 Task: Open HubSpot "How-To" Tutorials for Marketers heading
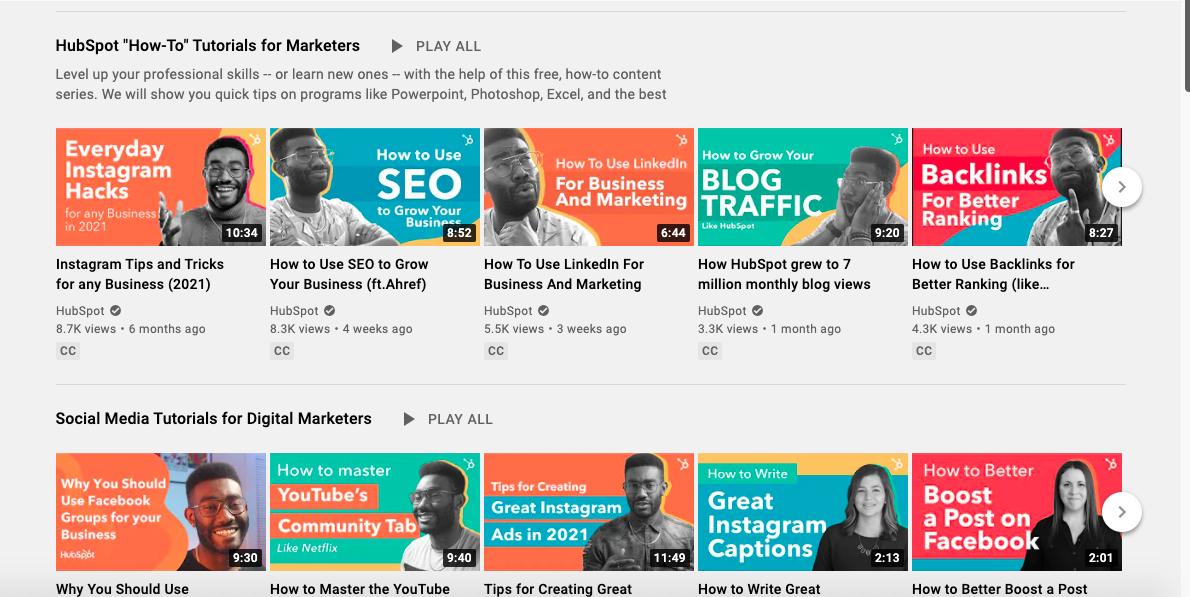(208, 46)
